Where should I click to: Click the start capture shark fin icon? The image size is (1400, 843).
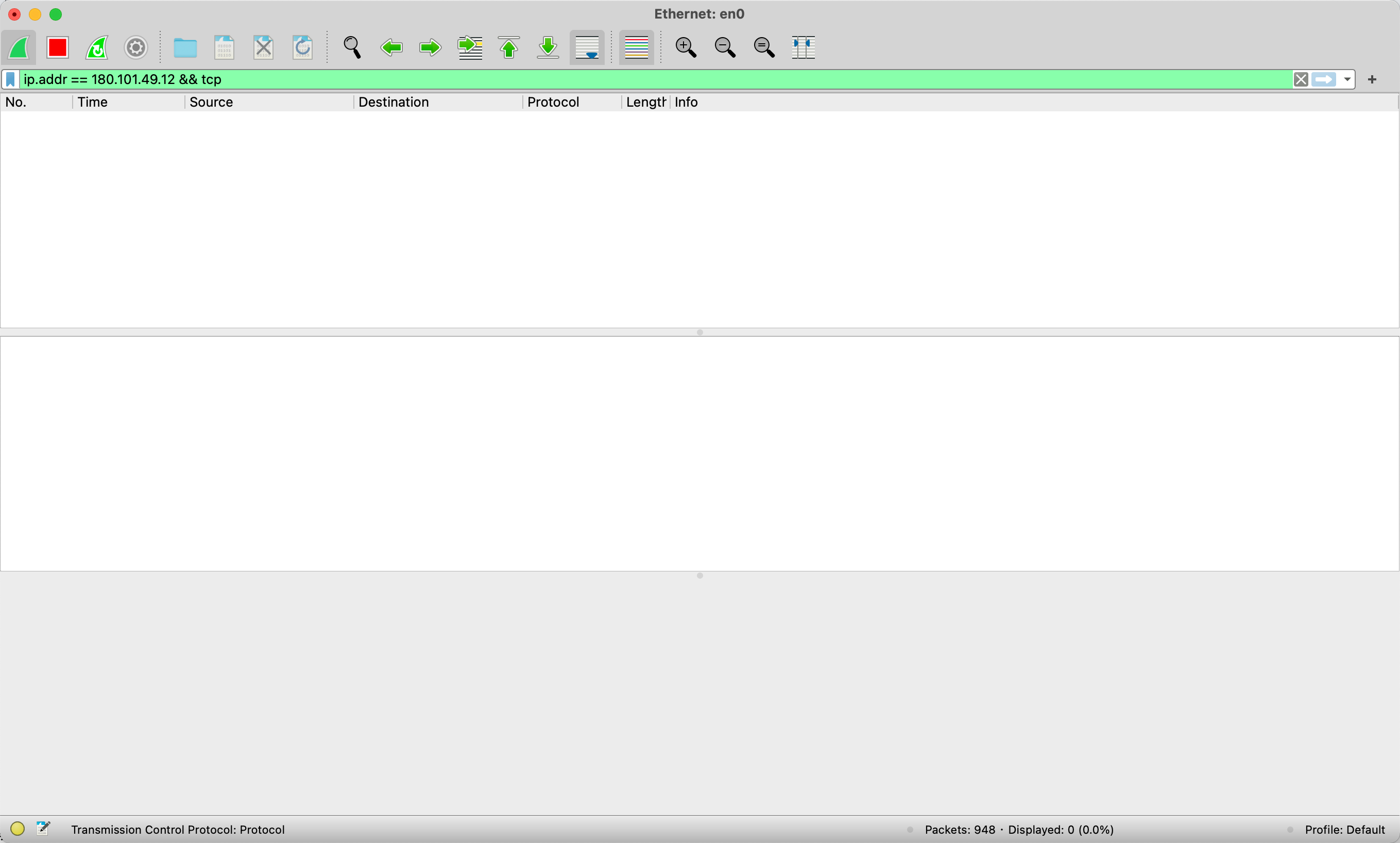tap(19, 48)
